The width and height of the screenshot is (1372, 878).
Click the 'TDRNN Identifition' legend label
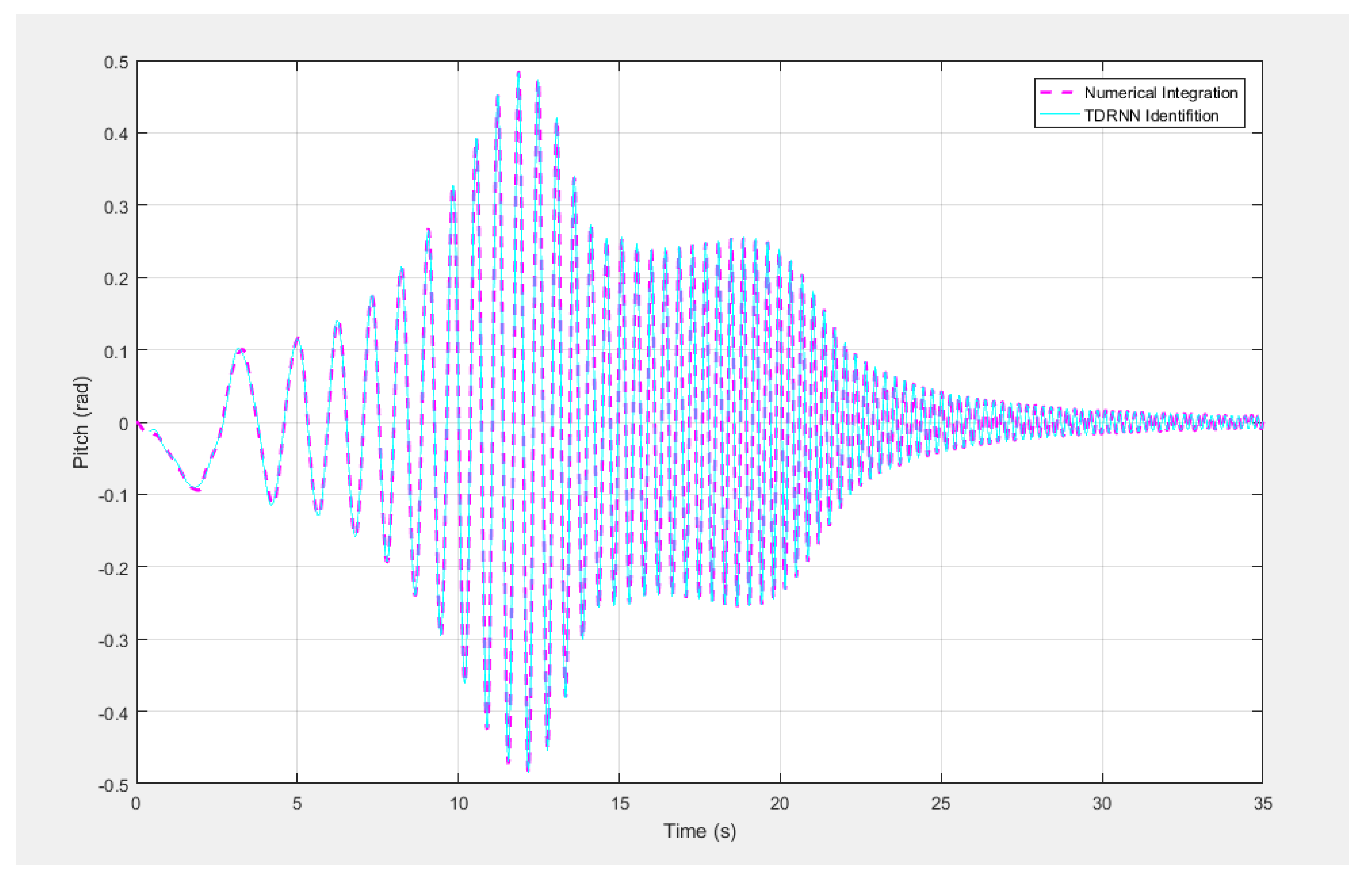(1151, 116)
